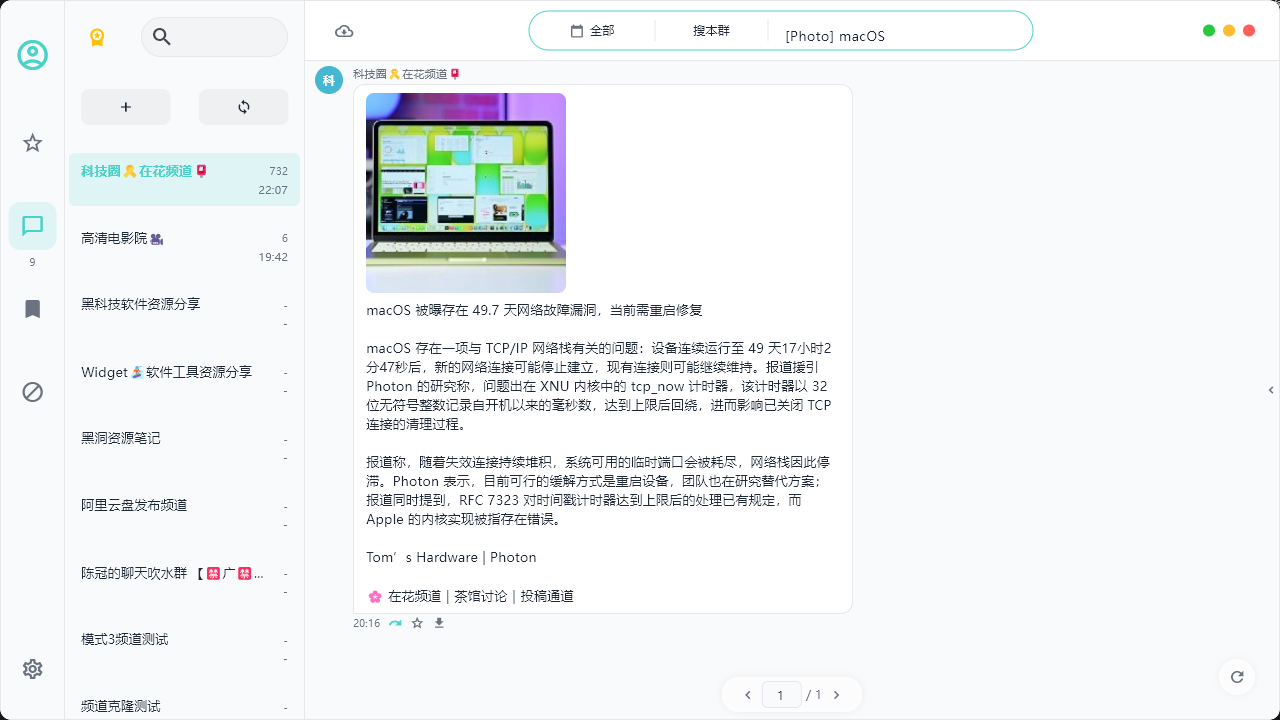Open the 高清电影院 chat
Screen dimensions: 1280x720
point(184,247)
